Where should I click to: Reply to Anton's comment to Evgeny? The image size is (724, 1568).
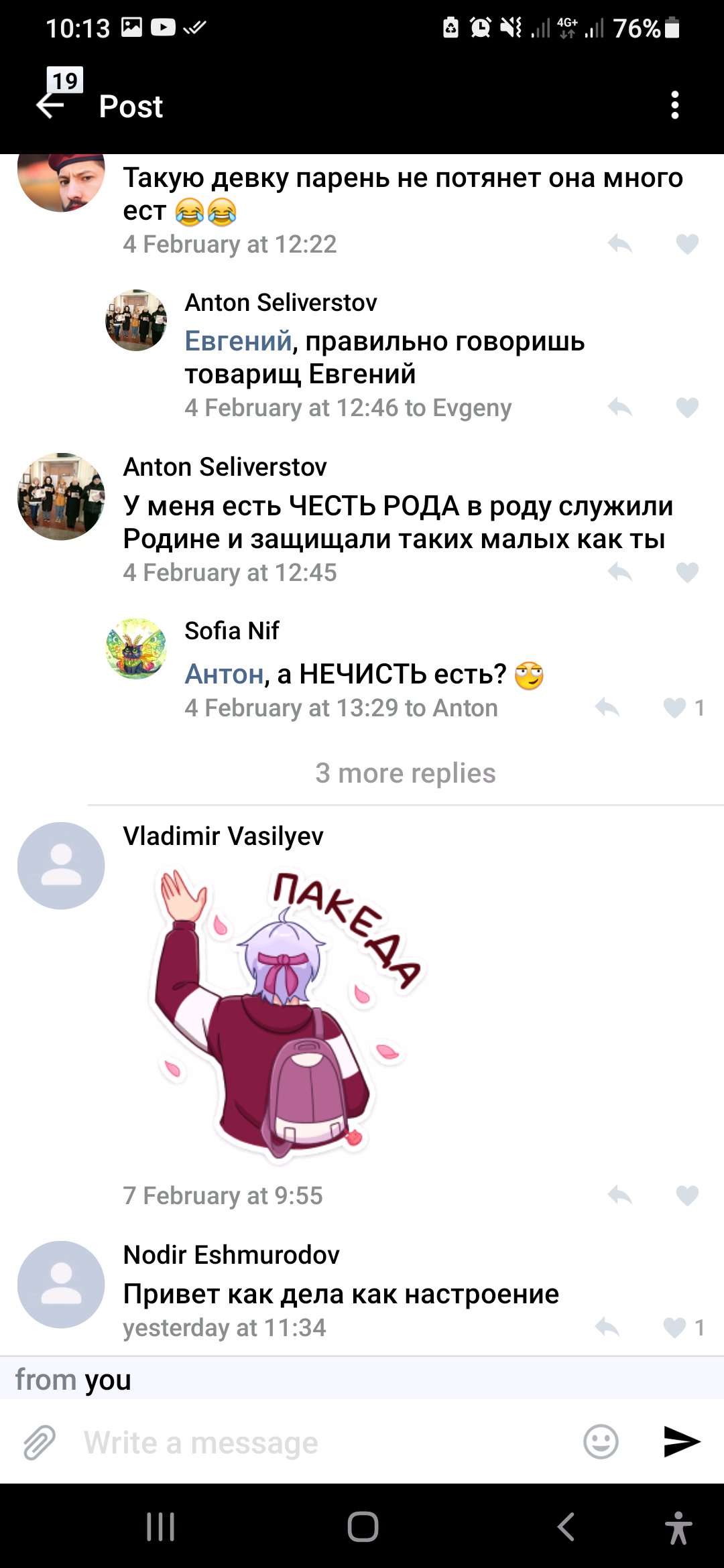(620, 407)
